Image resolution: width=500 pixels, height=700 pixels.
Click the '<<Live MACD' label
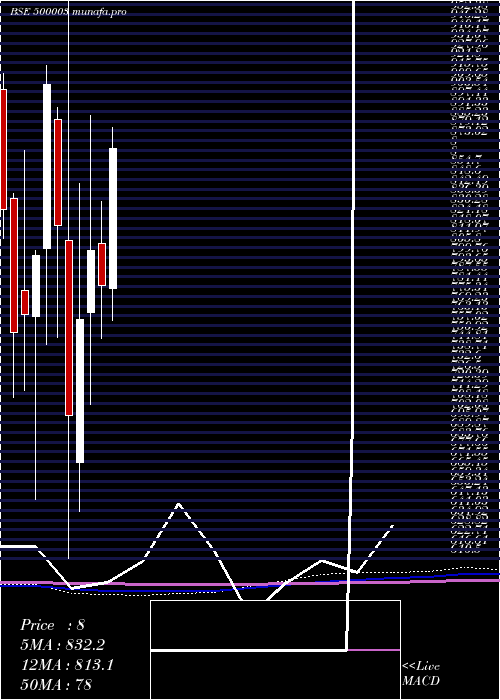click(421, 673)
